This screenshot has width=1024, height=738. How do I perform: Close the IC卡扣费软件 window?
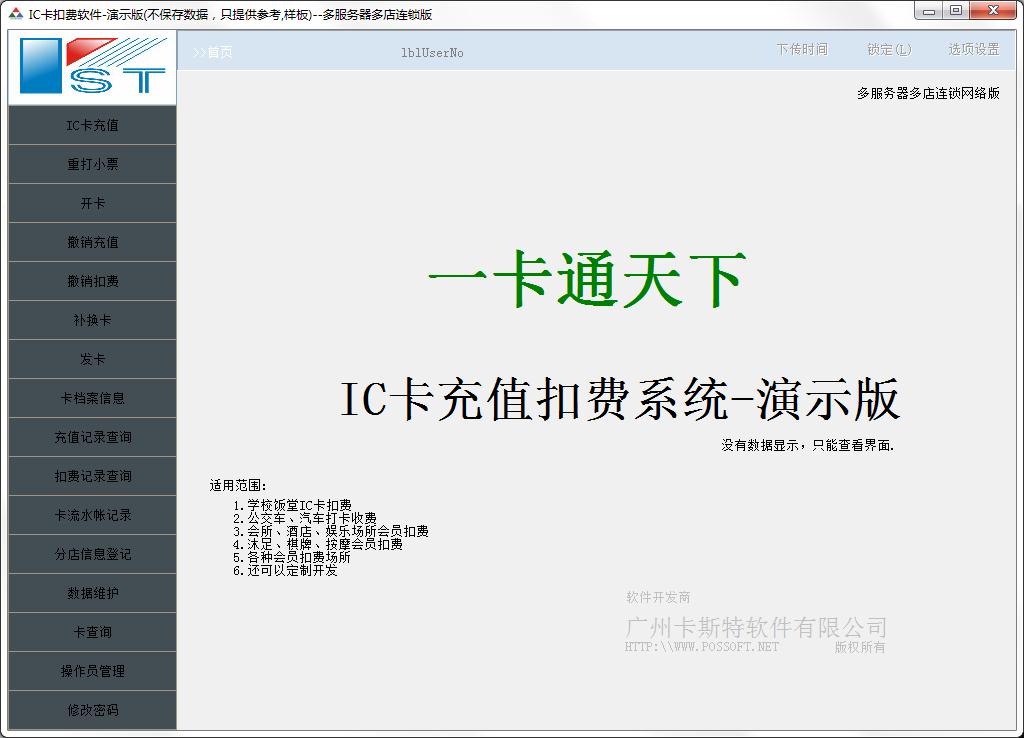click(993, 11)
